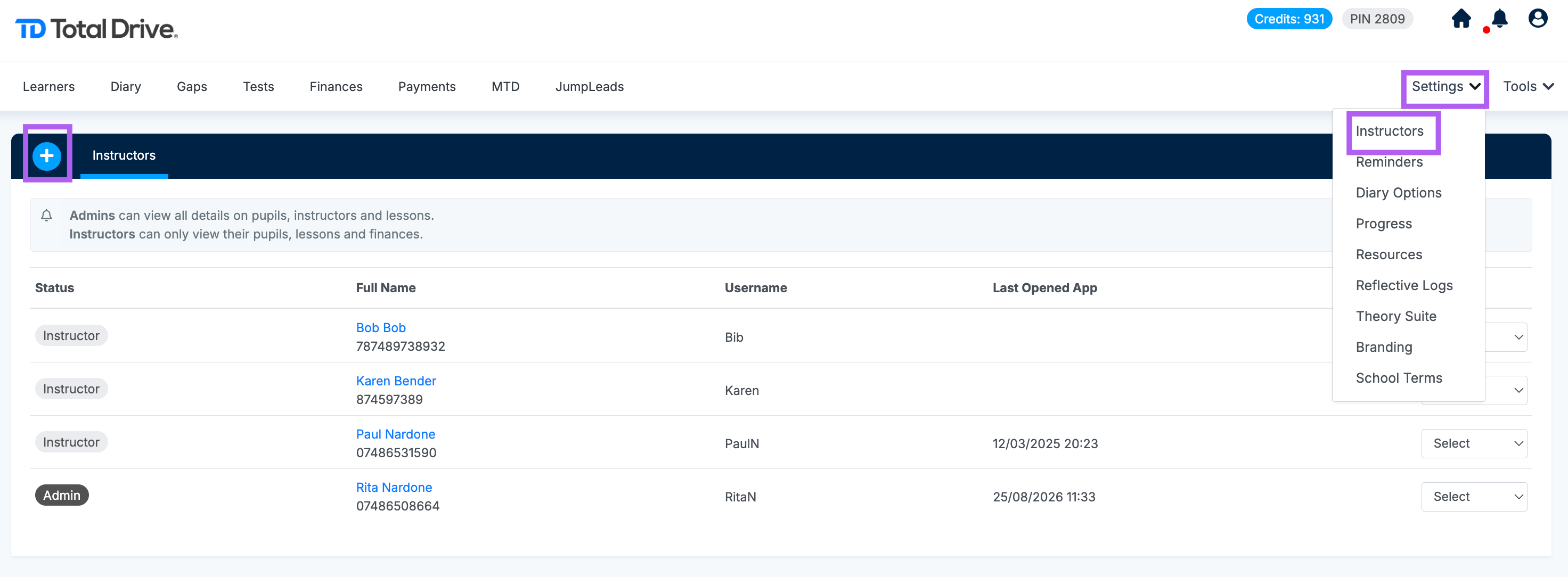View Rita Nardone's profile
The image size is (1568, 577).
[x=394, y=488]
